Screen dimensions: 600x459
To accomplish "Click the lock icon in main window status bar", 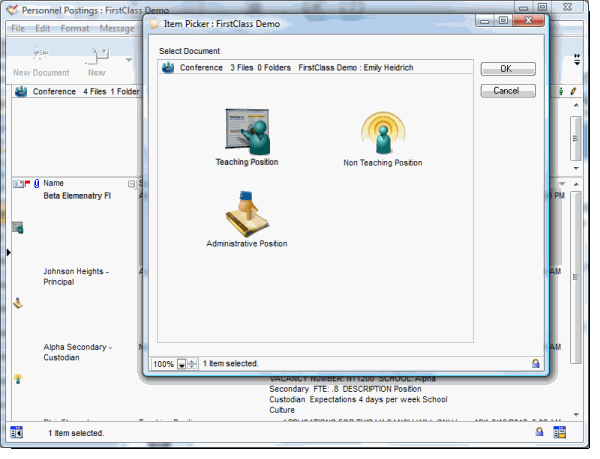I will 539,432.
